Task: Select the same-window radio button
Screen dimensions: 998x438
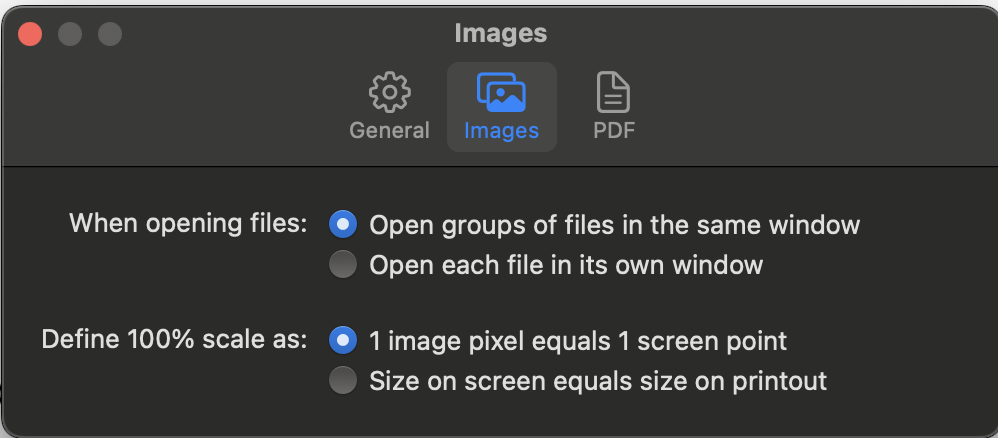Action: 343,225
